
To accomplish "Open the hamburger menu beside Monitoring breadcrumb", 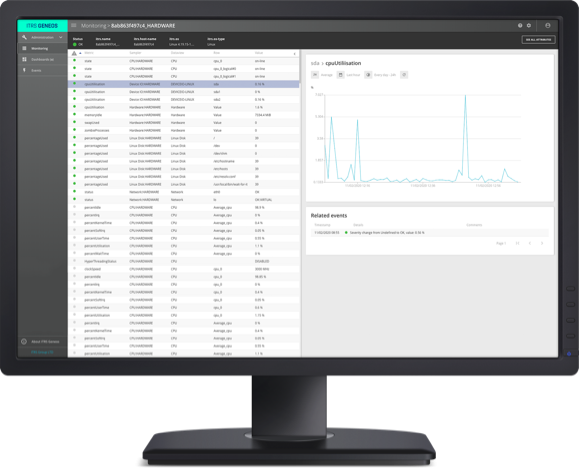I will click(73, 25).
